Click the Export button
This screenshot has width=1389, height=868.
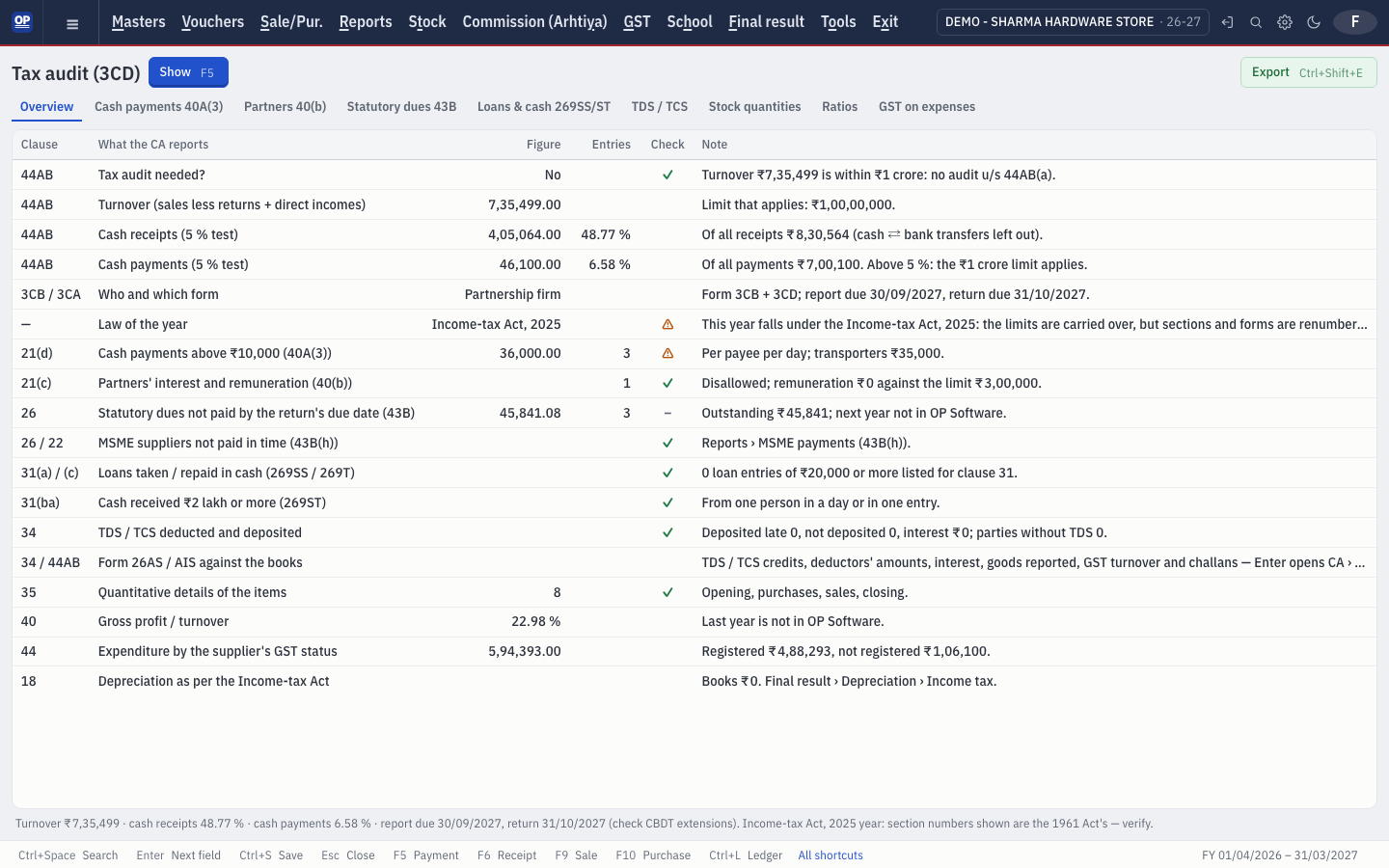[x=1308, y=72]
